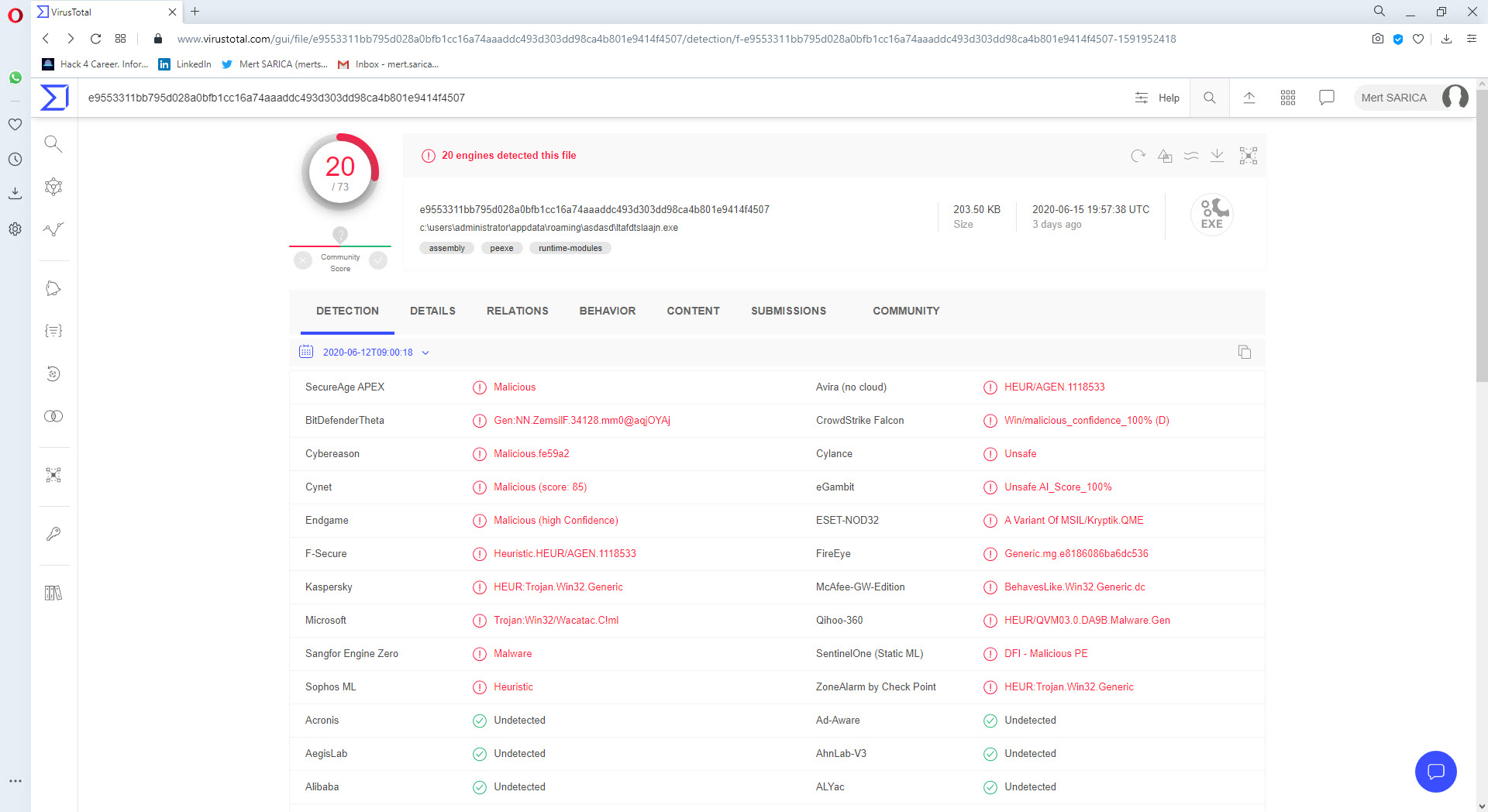Open the books library icon in the left sidebar
The image size is (1488, 812).
[x=53, y=593]
